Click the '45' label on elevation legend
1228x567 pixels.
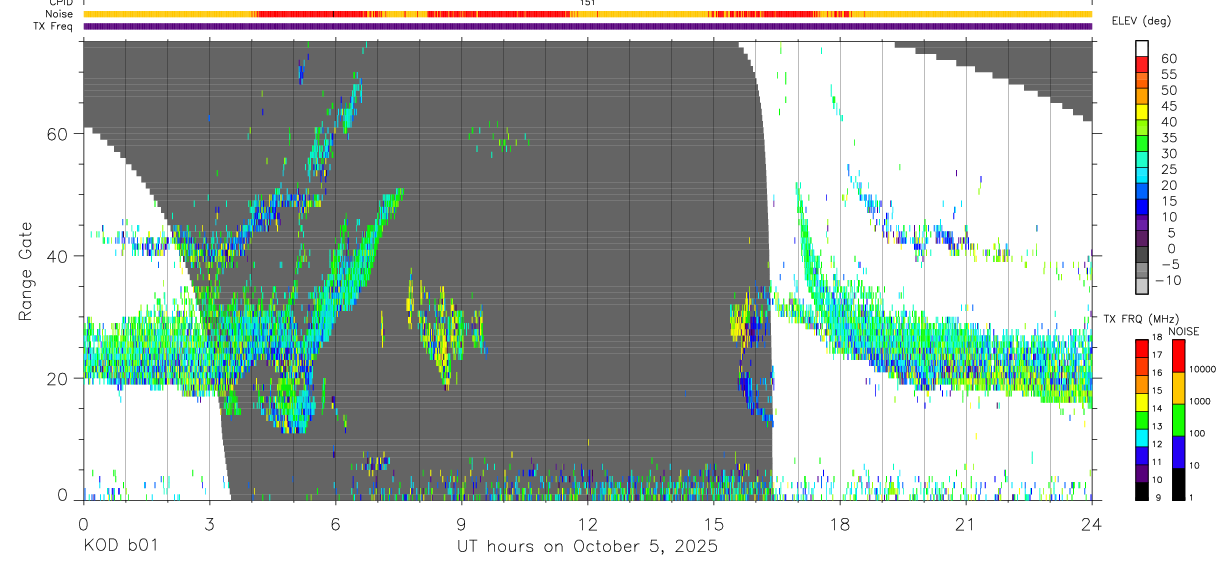click(1168, 106)
